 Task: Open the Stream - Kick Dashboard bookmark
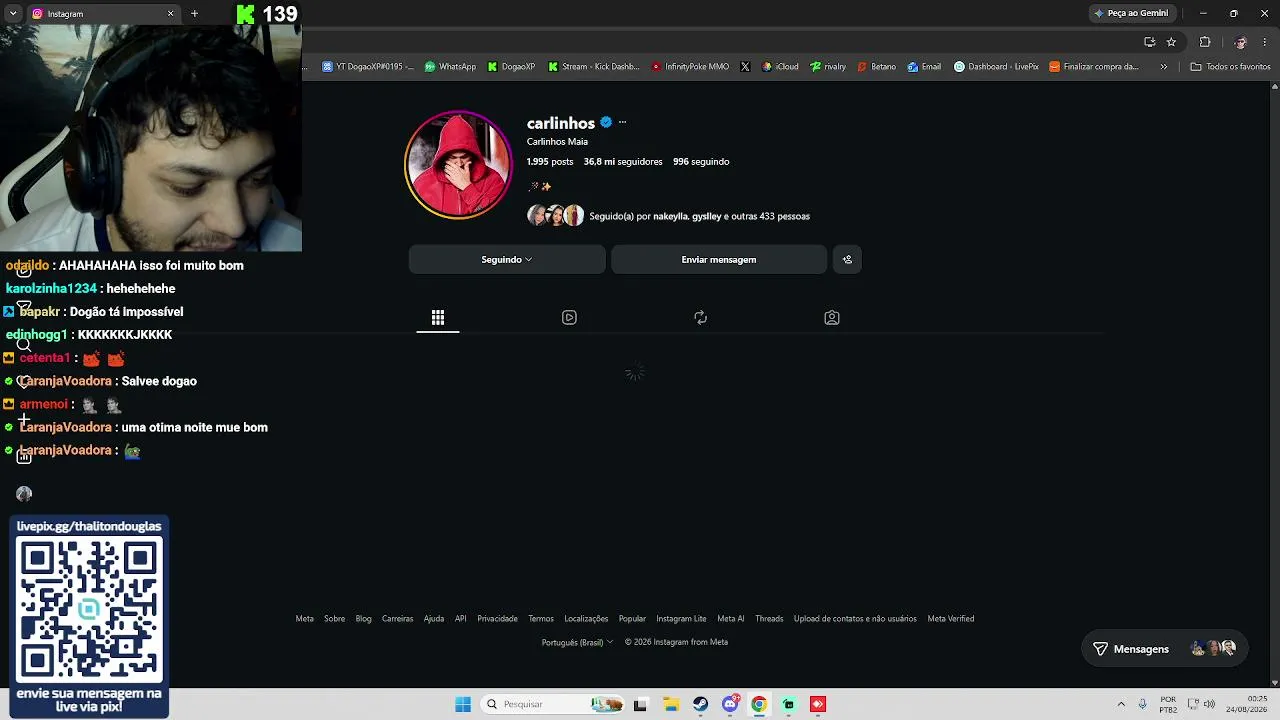[x=594, y=67]
